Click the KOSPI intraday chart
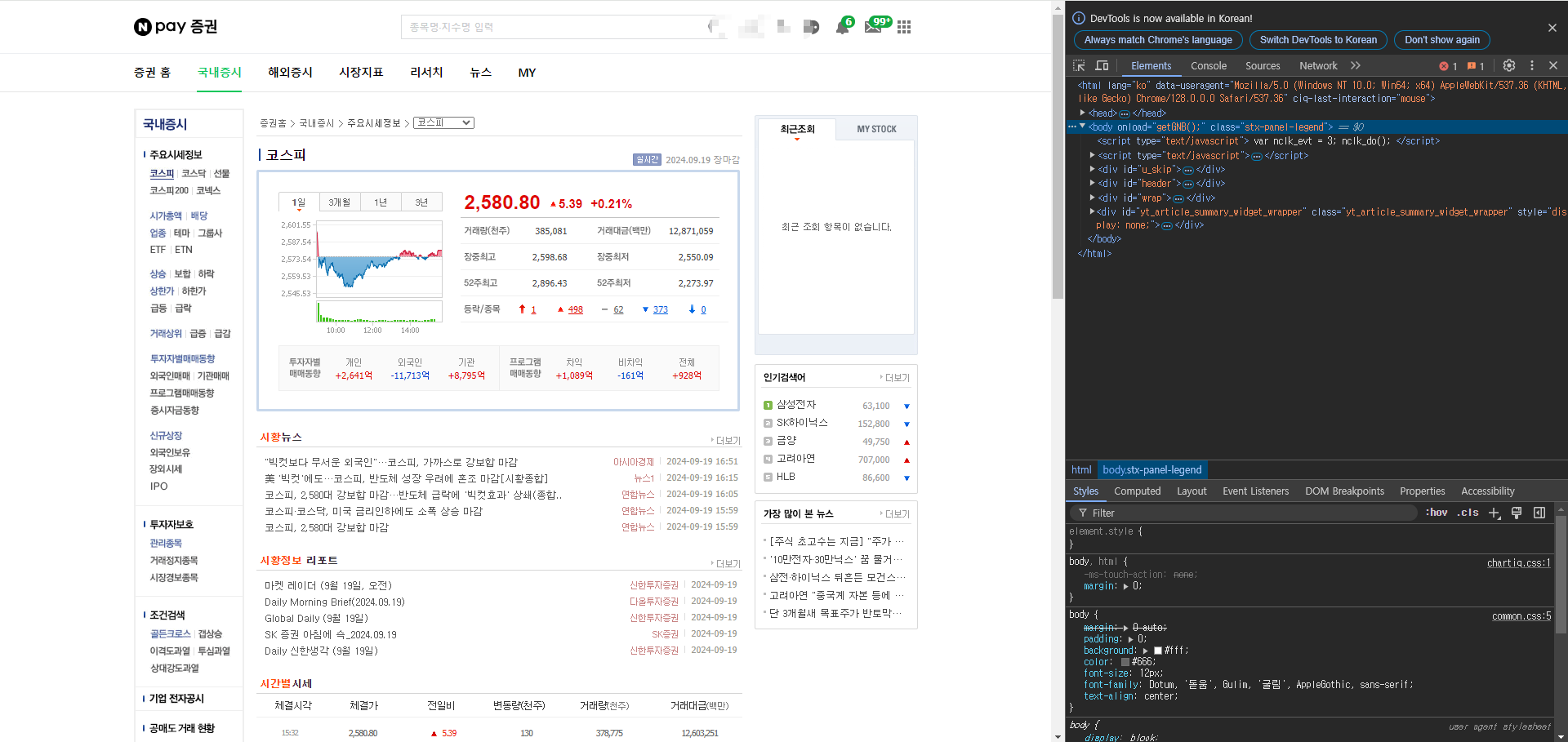 tap(380, 260)
